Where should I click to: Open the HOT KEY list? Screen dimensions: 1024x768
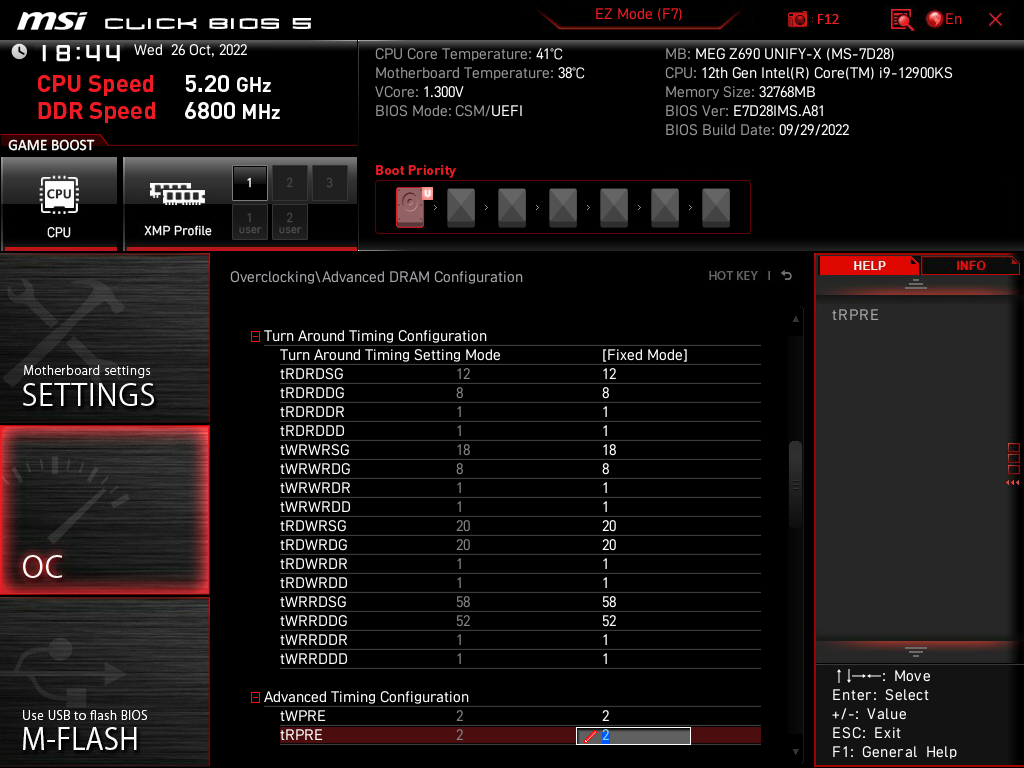pos(733,276)
